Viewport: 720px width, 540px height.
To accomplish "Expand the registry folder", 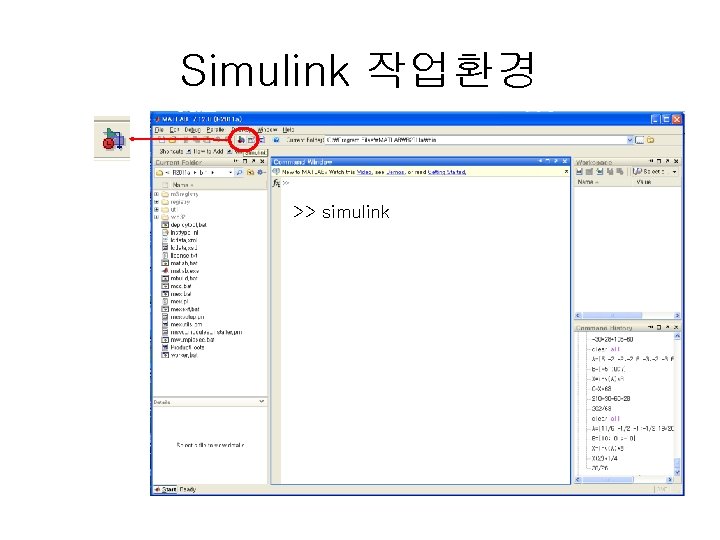I will point(157,202).
